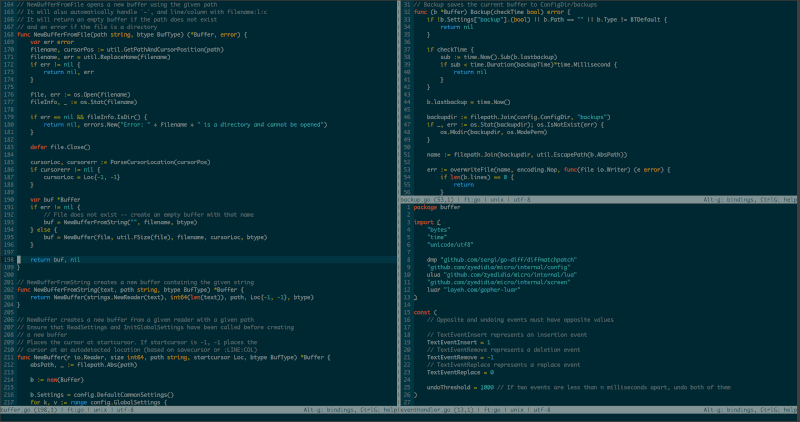Click the ParseCursorLocation(cursorPos) line
This screenshot has height=422, width=800.
tap(120, 162)
